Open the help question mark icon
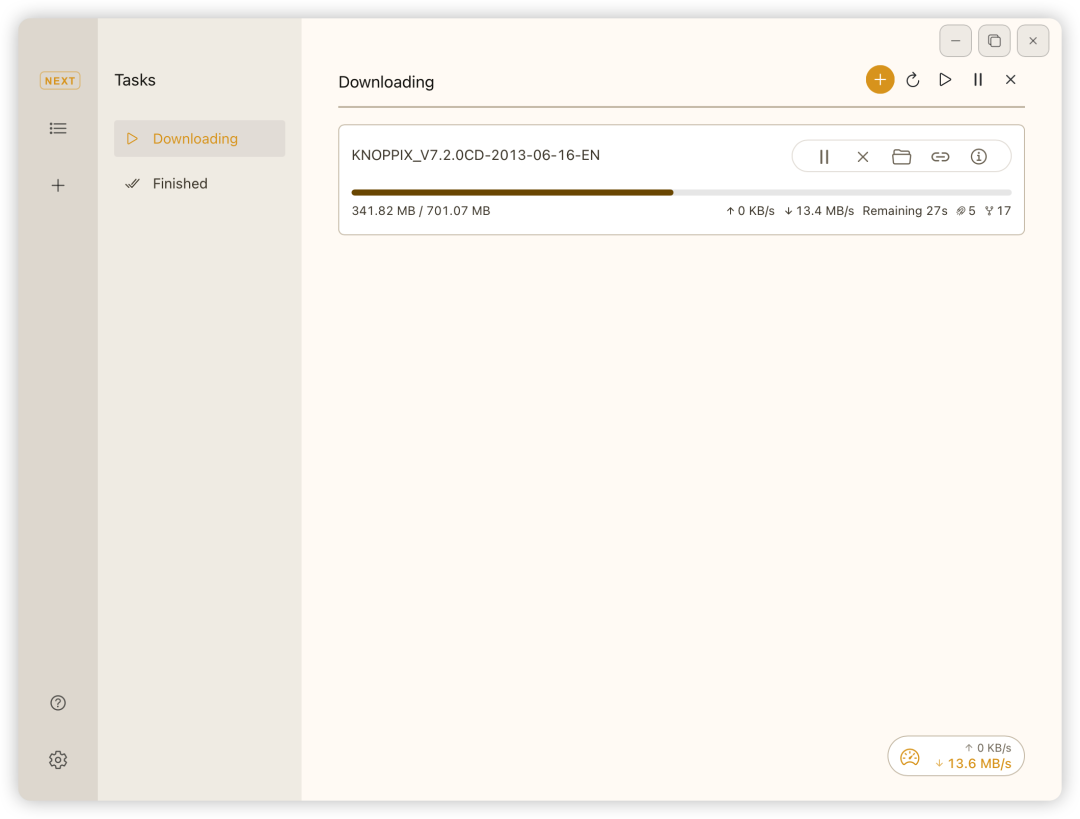1080x819 pixels. [x=58, y=703]
